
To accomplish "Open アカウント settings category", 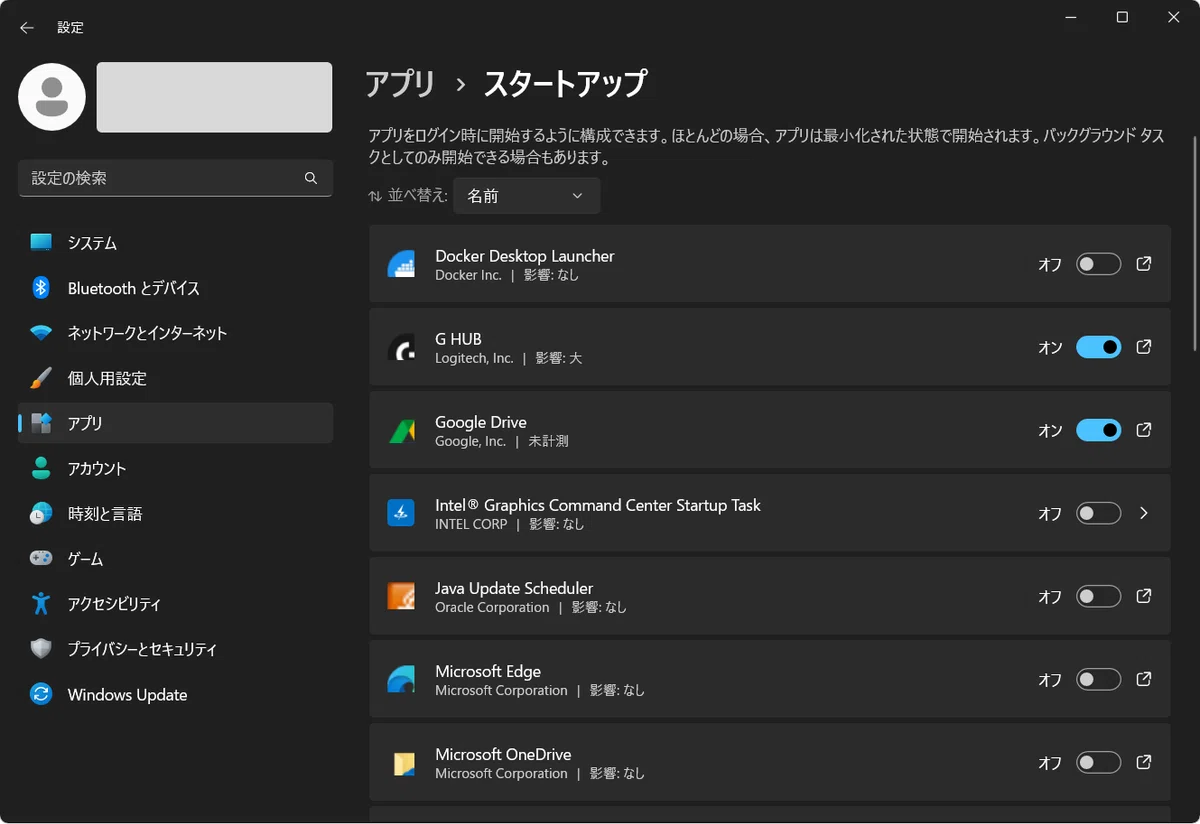I will [175, 468].
